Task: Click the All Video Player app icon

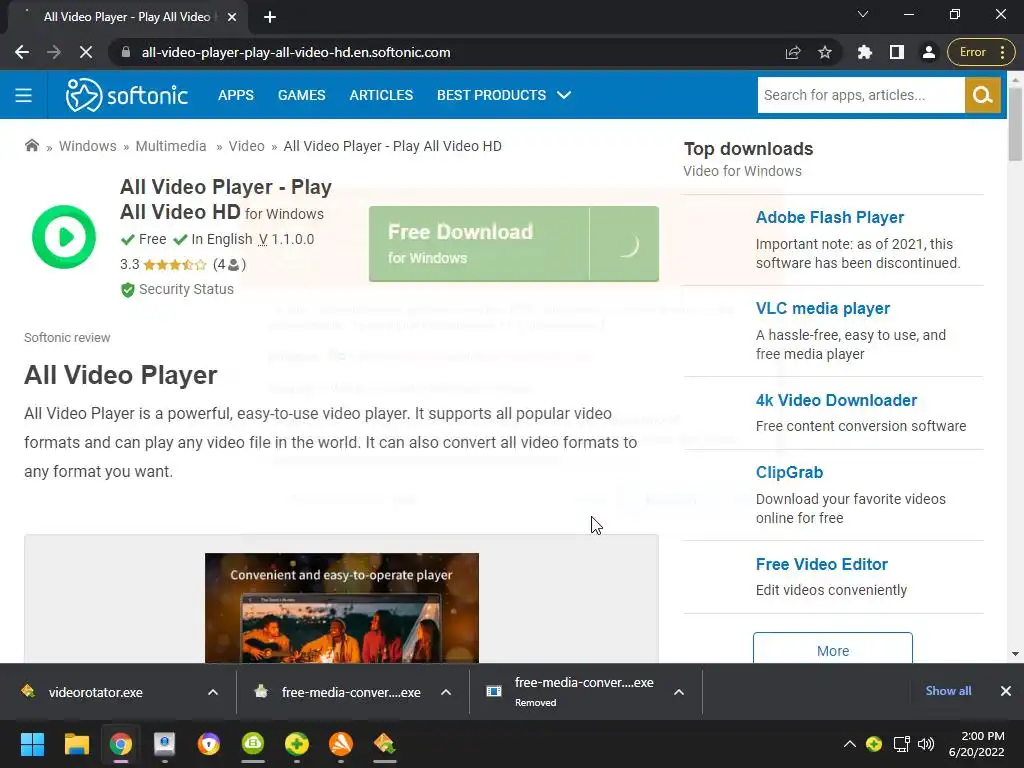Action: [64, 237]
